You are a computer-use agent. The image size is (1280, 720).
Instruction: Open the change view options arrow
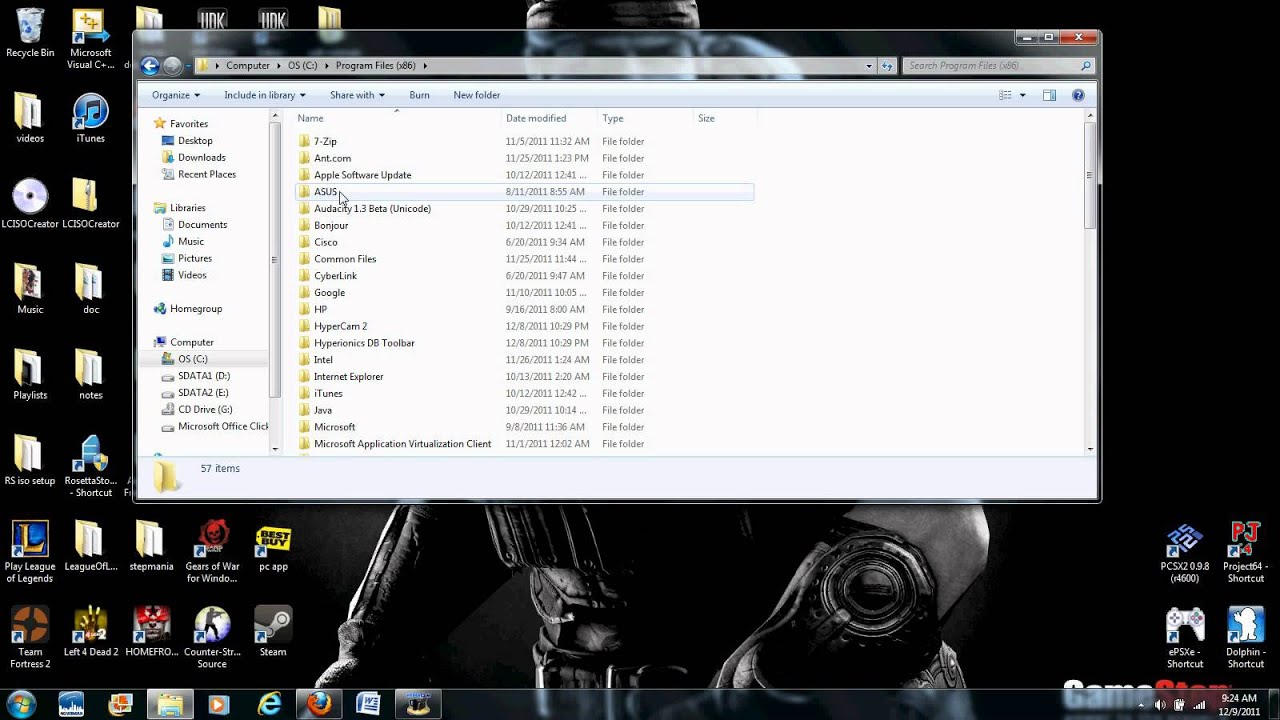coord(1022,95)
